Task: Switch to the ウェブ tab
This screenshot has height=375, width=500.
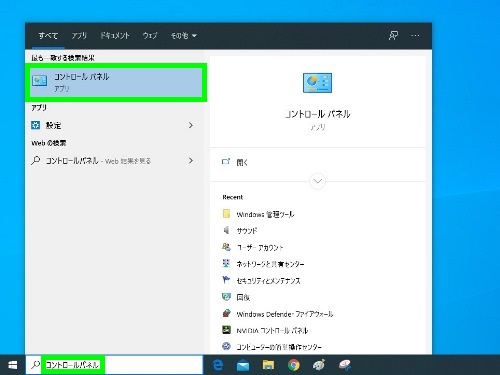Action: [x=150, y=35]
